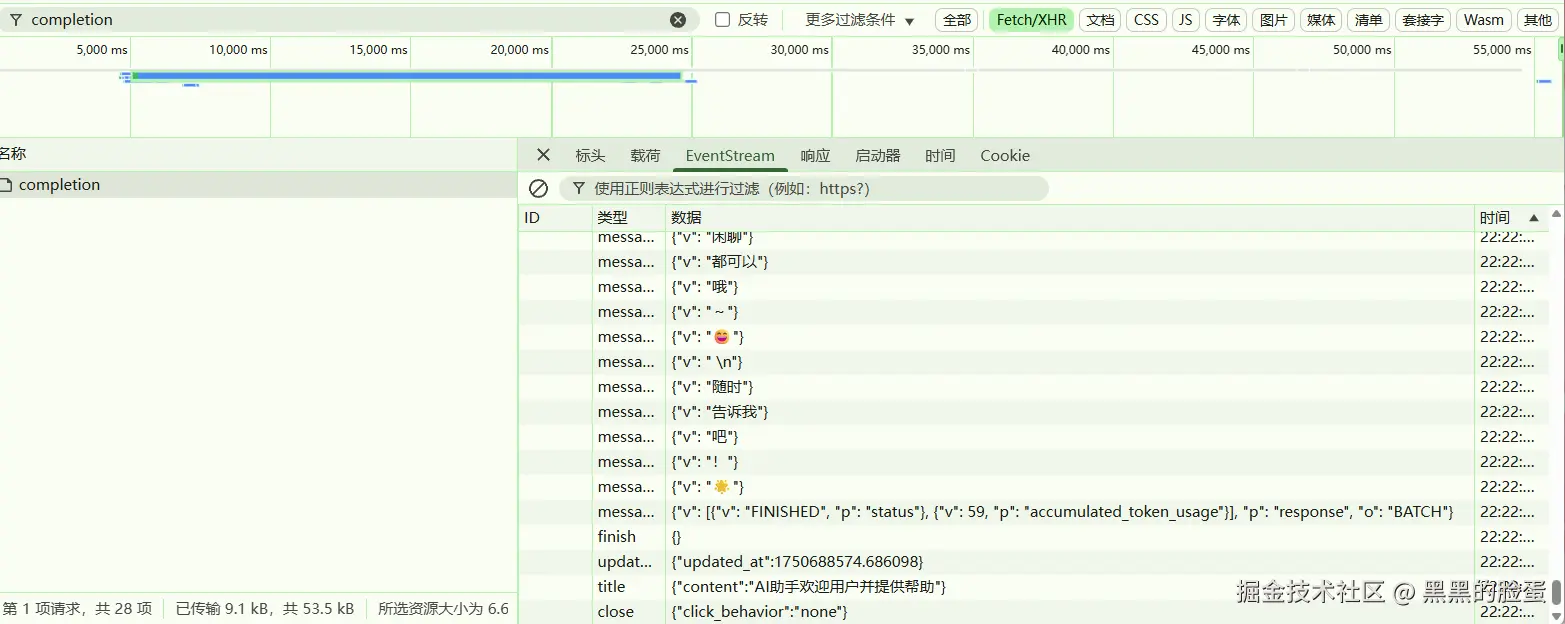Screen dimensions: 1565x624
Task: Click the "第 1 项请求" status entry
Action: (x=78, y=608)
